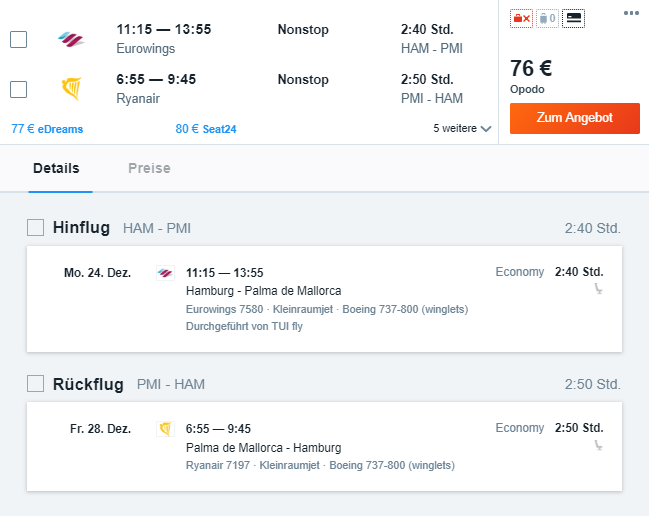Click small Eurowings logo in Hinflug details

point(165,273)
